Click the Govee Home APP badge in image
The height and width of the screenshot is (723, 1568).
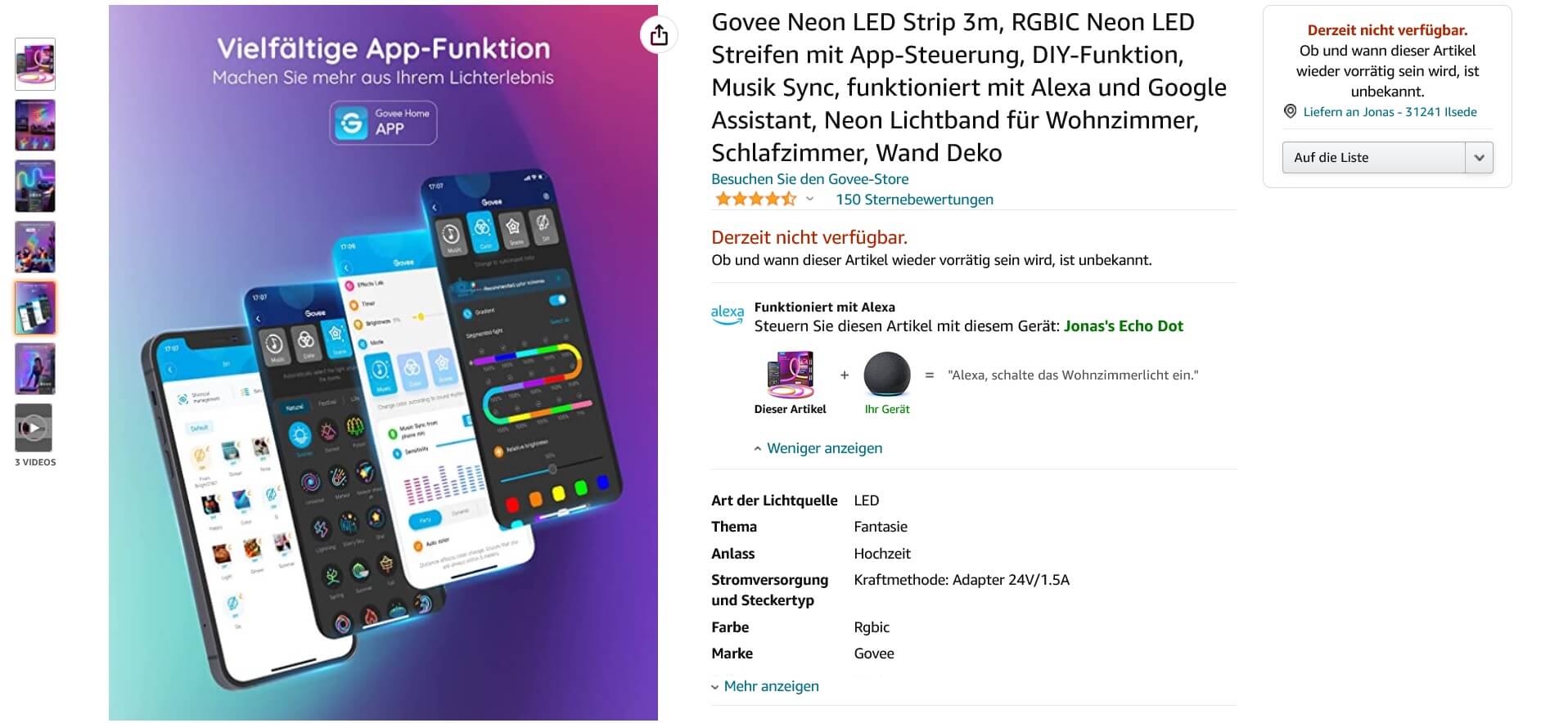coord(383,123)
